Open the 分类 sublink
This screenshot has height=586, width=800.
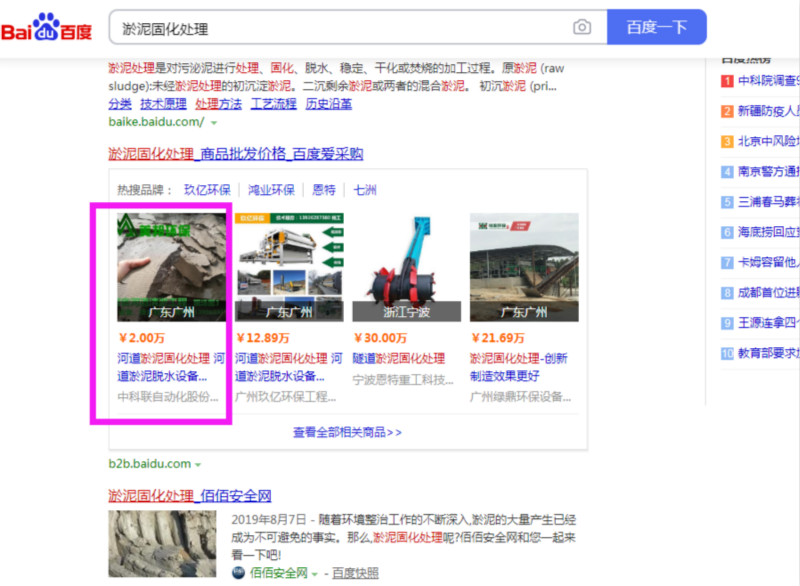point(120,104)
